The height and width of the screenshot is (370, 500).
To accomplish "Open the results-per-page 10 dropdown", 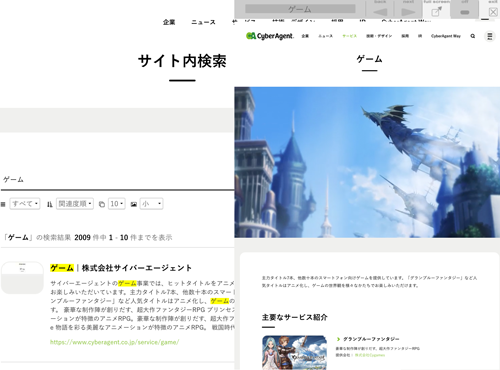I will [117, 204].
